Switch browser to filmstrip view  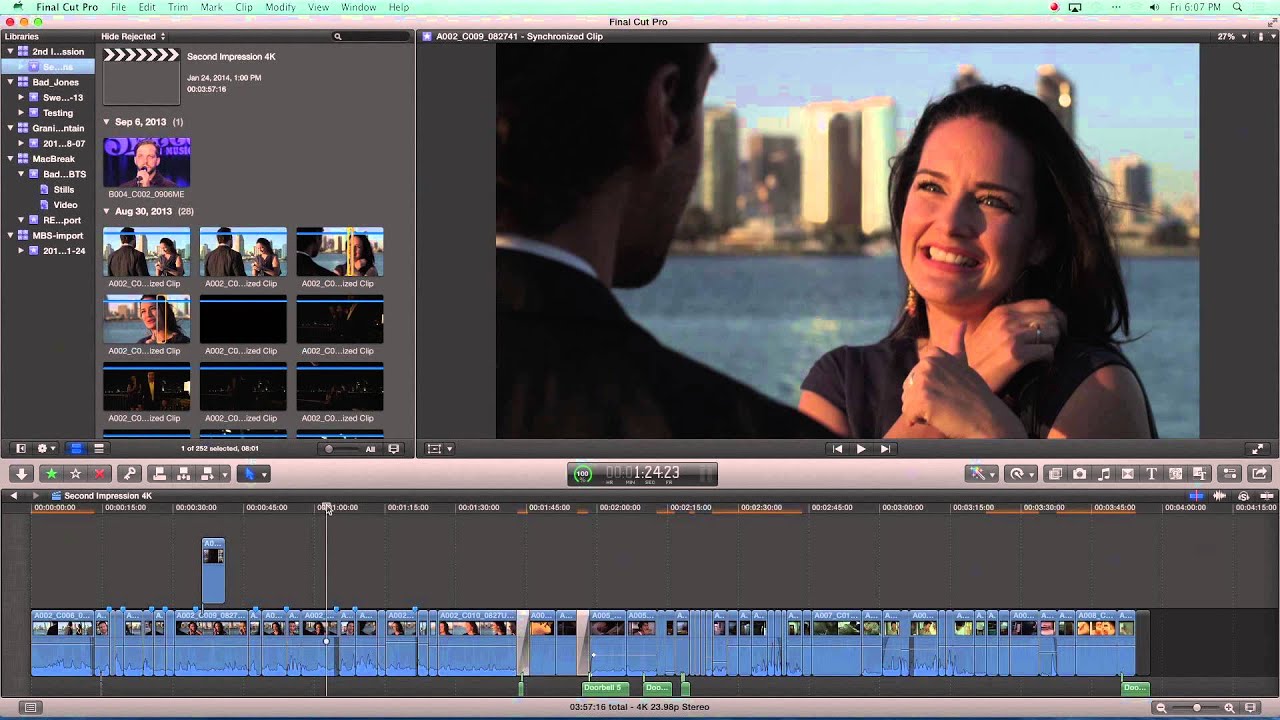(75, 449)
